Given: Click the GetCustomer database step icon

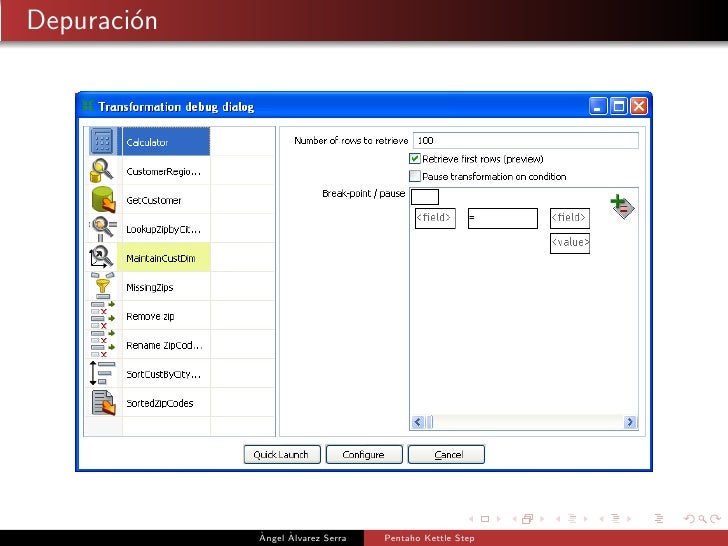Looking at the screenshot, I should click(x=103, y=200).
